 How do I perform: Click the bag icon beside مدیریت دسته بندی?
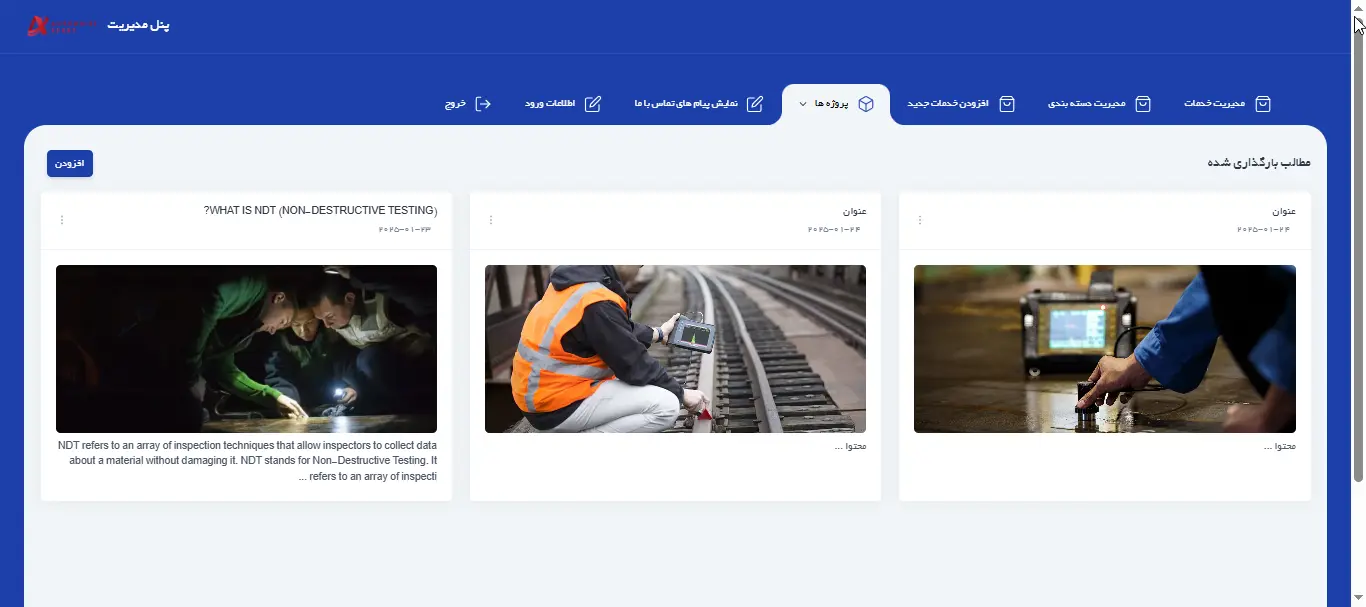pyautogui.click(x=1143, y=104)
